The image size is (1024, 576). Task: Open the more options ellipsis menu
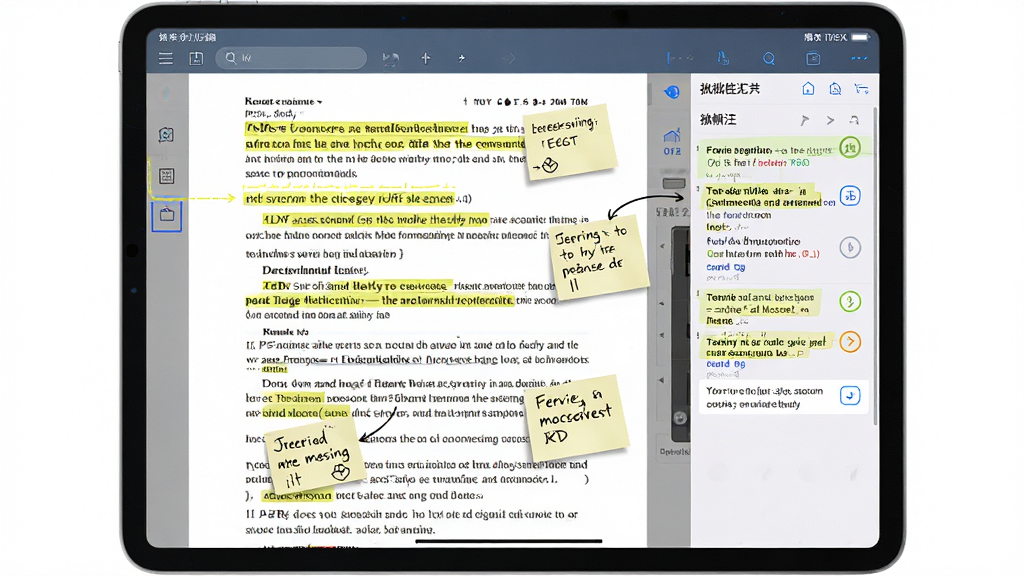pyautogui.click(x=859, y=58)
